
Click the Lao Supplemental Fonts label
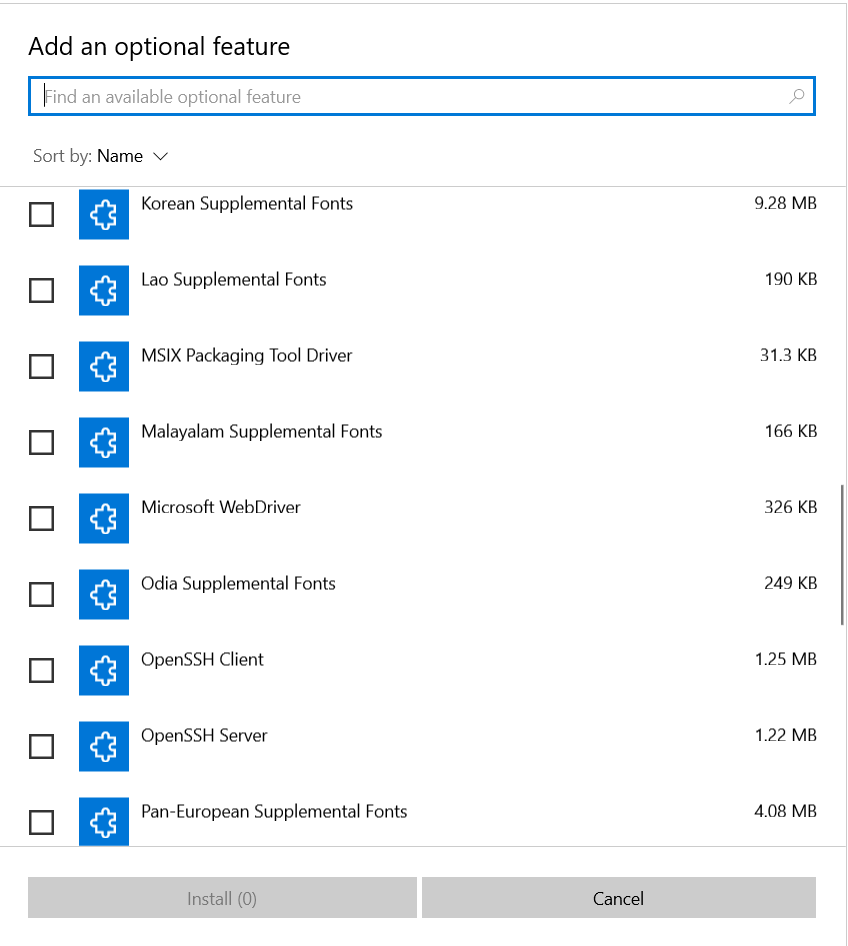233,280
